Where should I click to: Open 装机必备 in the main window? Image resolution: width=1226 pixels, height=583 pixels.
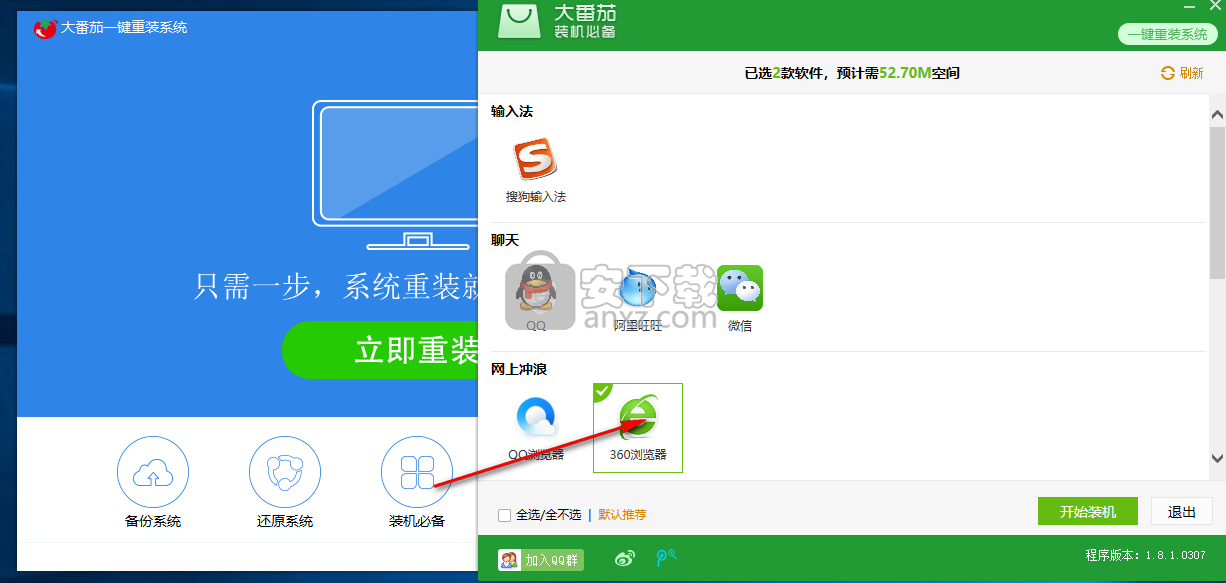tap(417, 473)
